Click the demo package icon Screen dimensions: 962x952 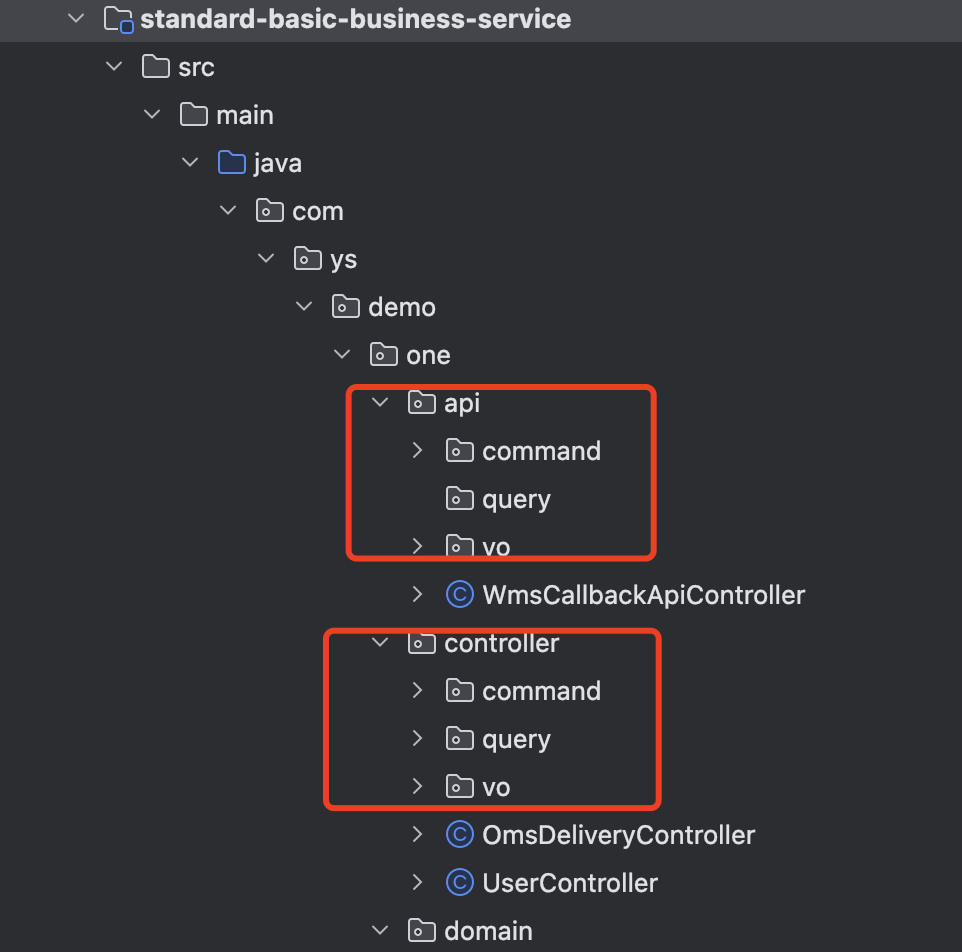pyautogui.click(x=346, y=306)
